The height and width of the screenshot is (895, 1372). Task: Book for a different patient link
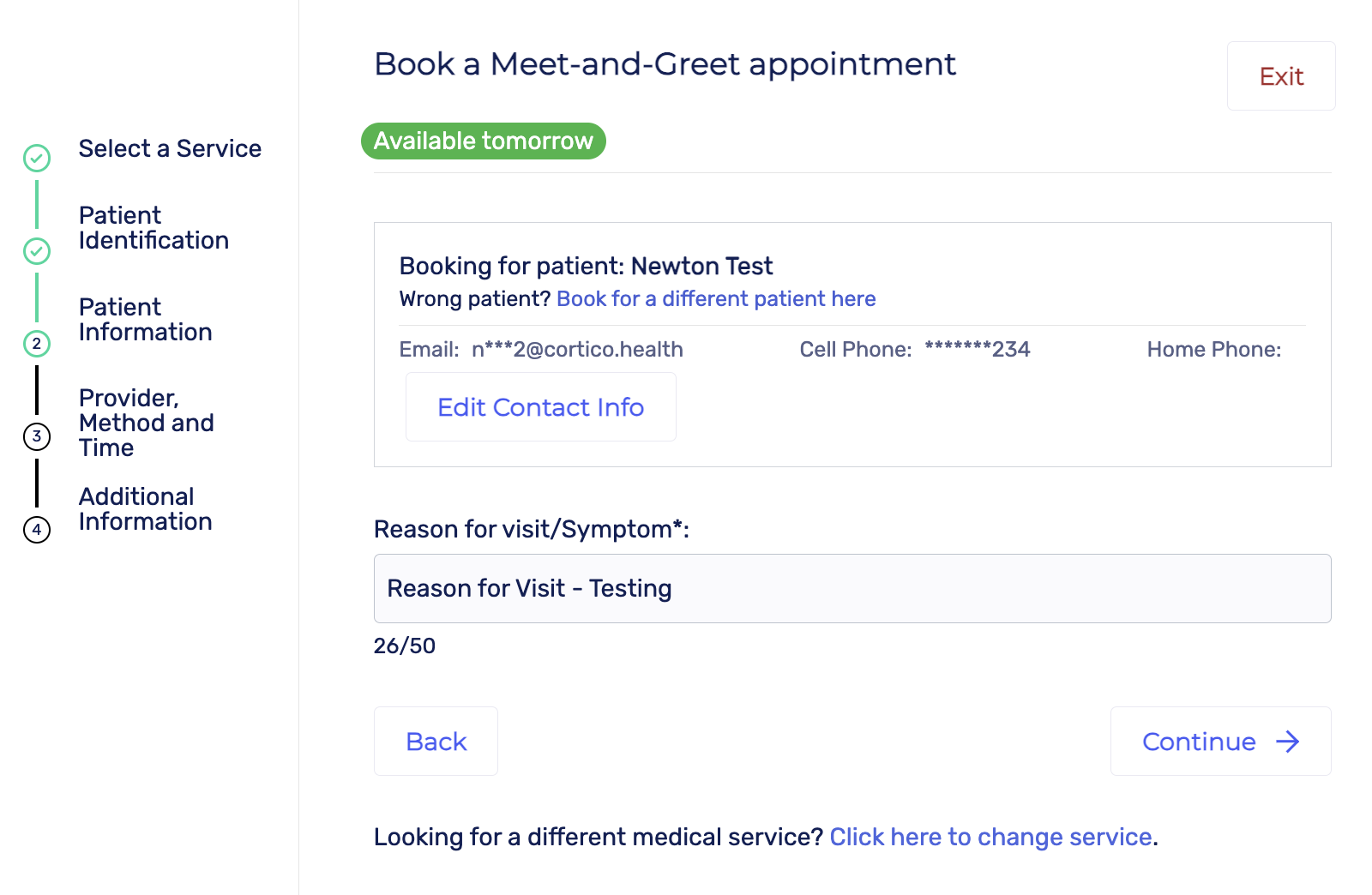[x=716, y=298]
